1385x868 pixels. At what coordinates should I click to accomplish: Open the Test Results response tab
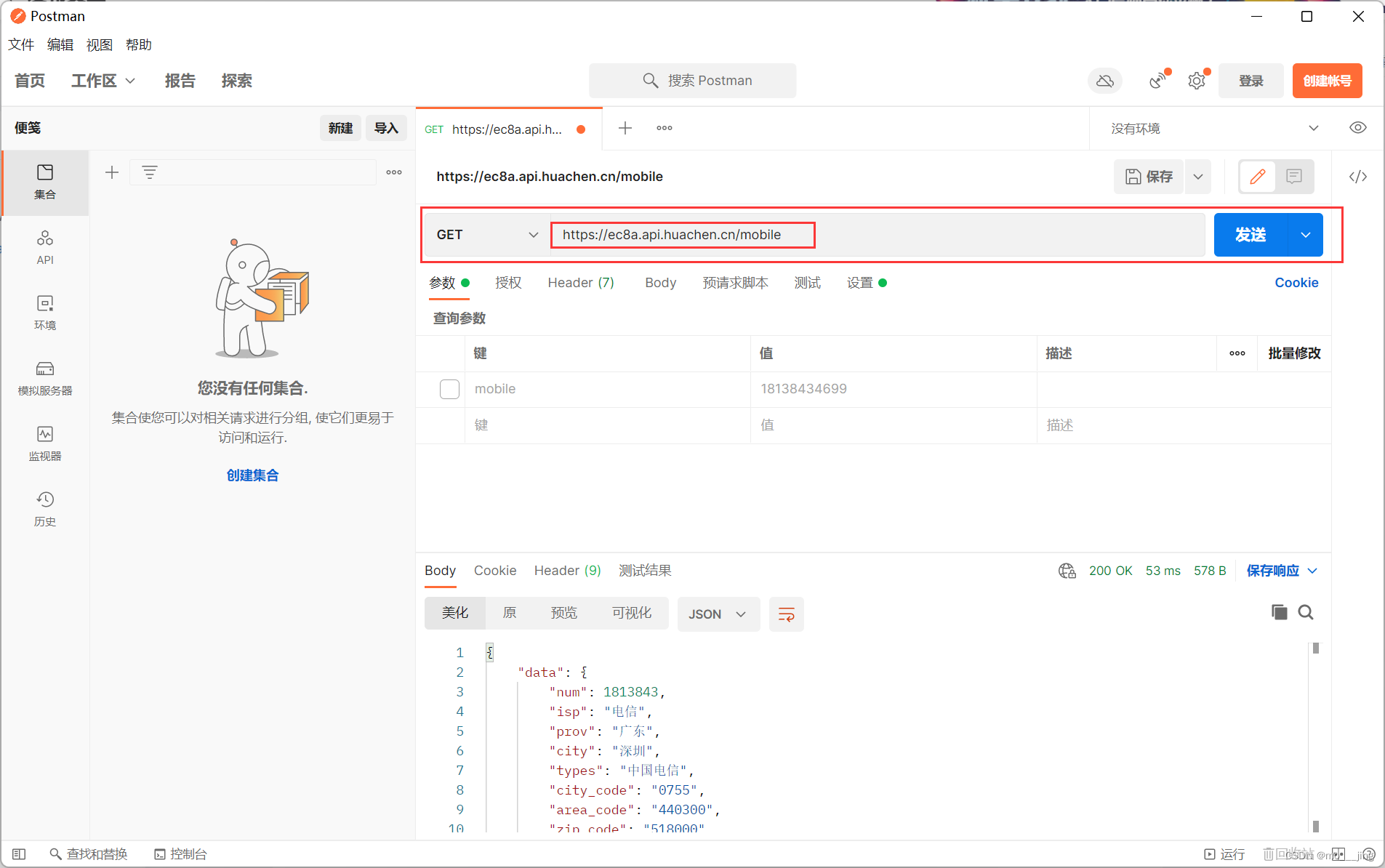(x=645, y=571)
